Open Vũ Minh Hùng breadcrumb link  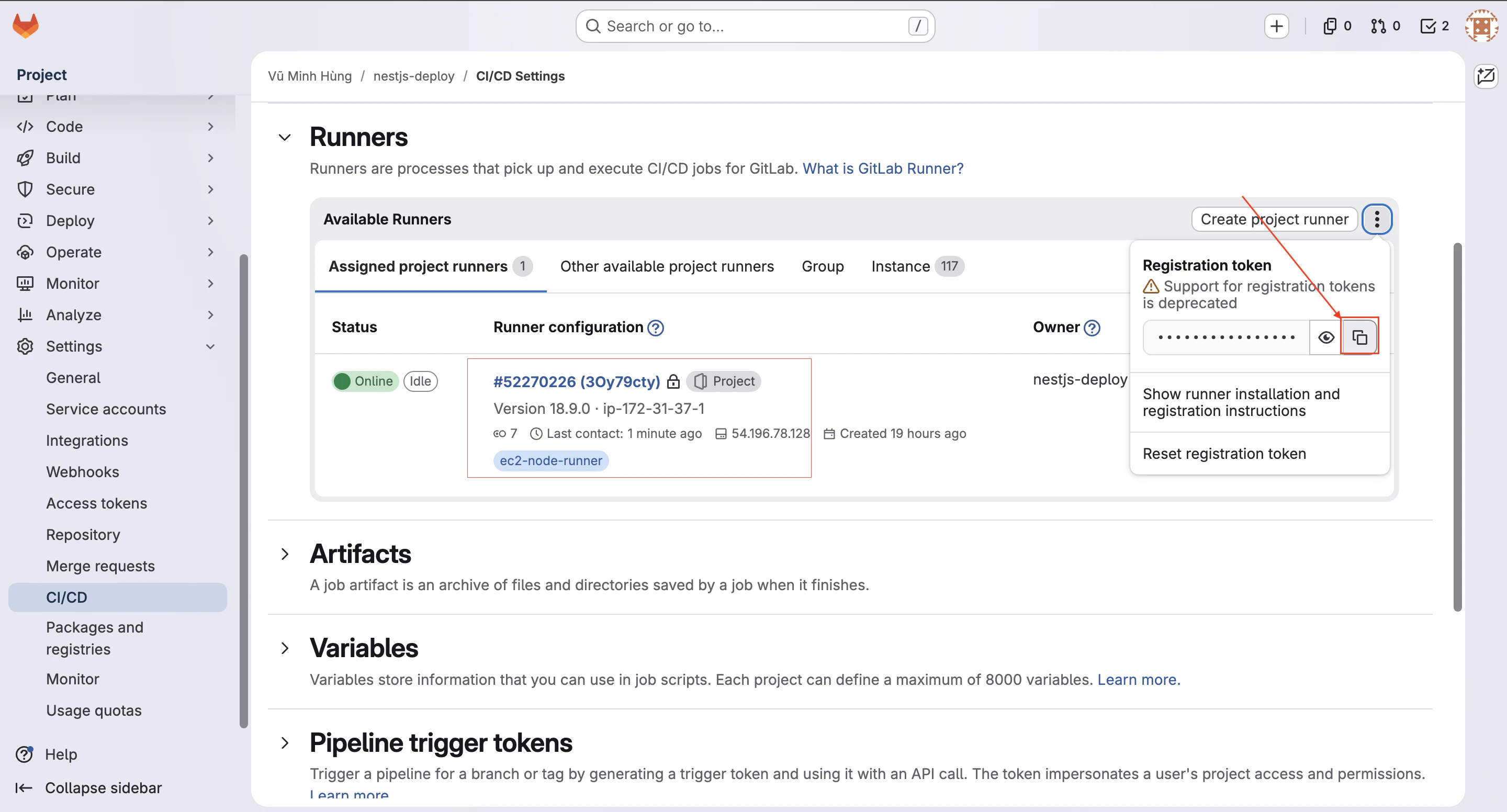click(x=309, y=76)
